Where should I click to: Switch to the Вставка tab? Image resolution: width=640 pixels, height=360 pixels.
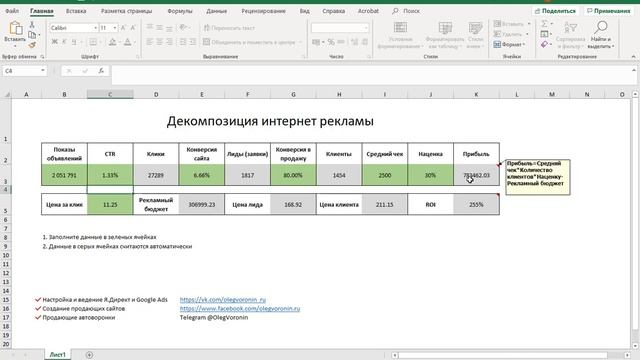tap(76, 11)
